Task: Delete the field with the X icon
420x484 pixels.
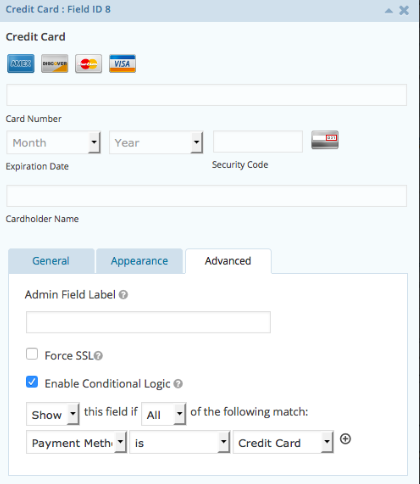Action: (x=404, y=10)
